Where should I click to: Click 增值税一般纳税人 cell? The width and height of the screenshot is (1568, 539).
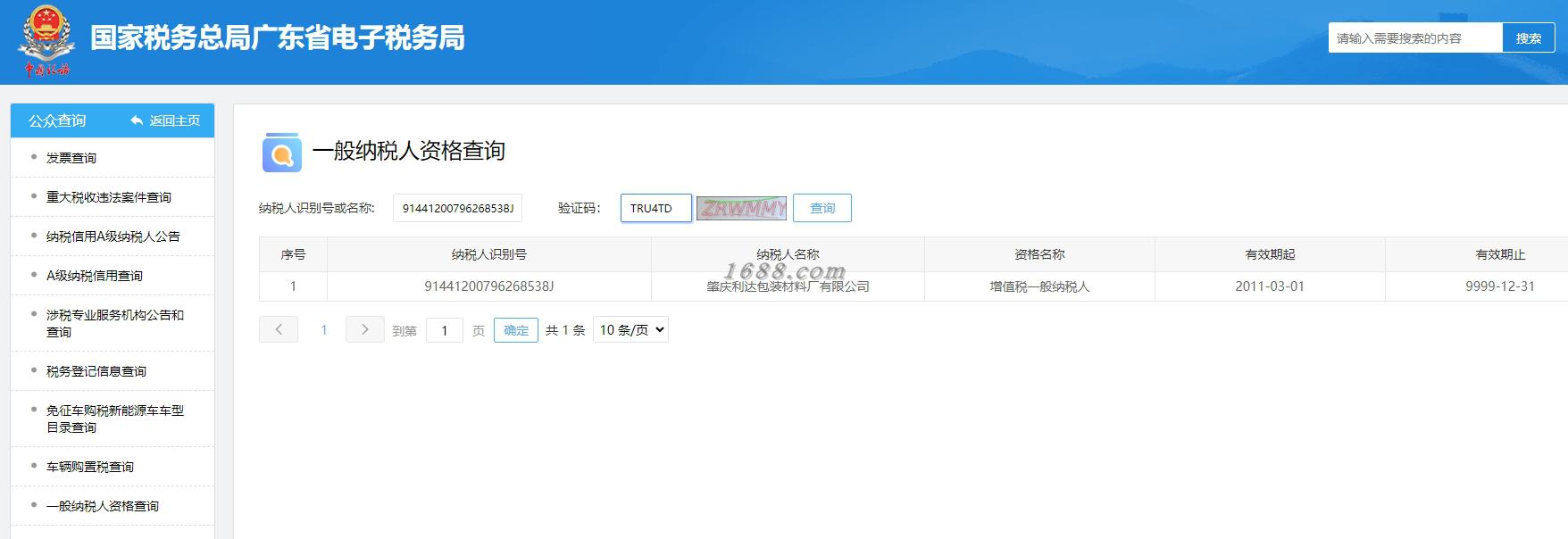pyautogui.click(x=1039, y=286)
